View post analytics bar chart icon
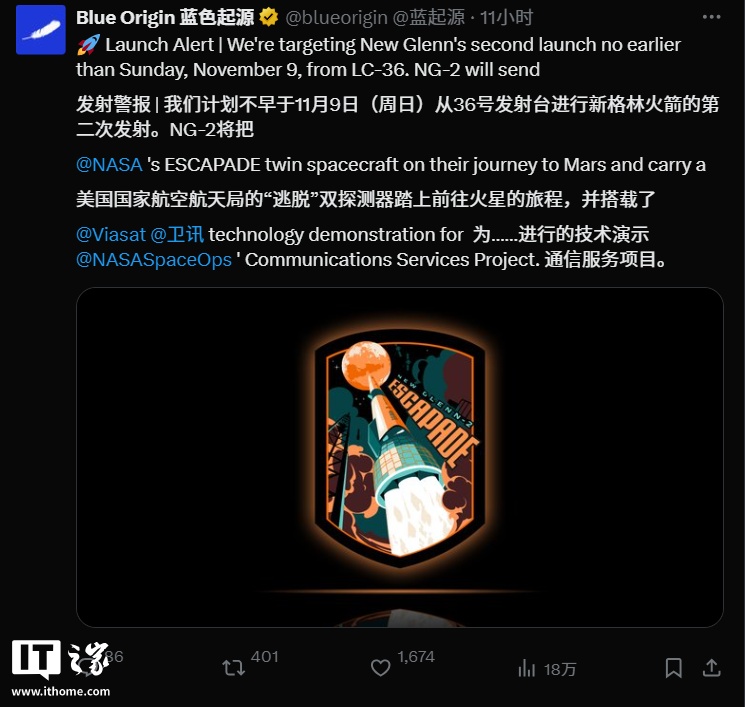 pyautogui.click(x=526, y=668)
